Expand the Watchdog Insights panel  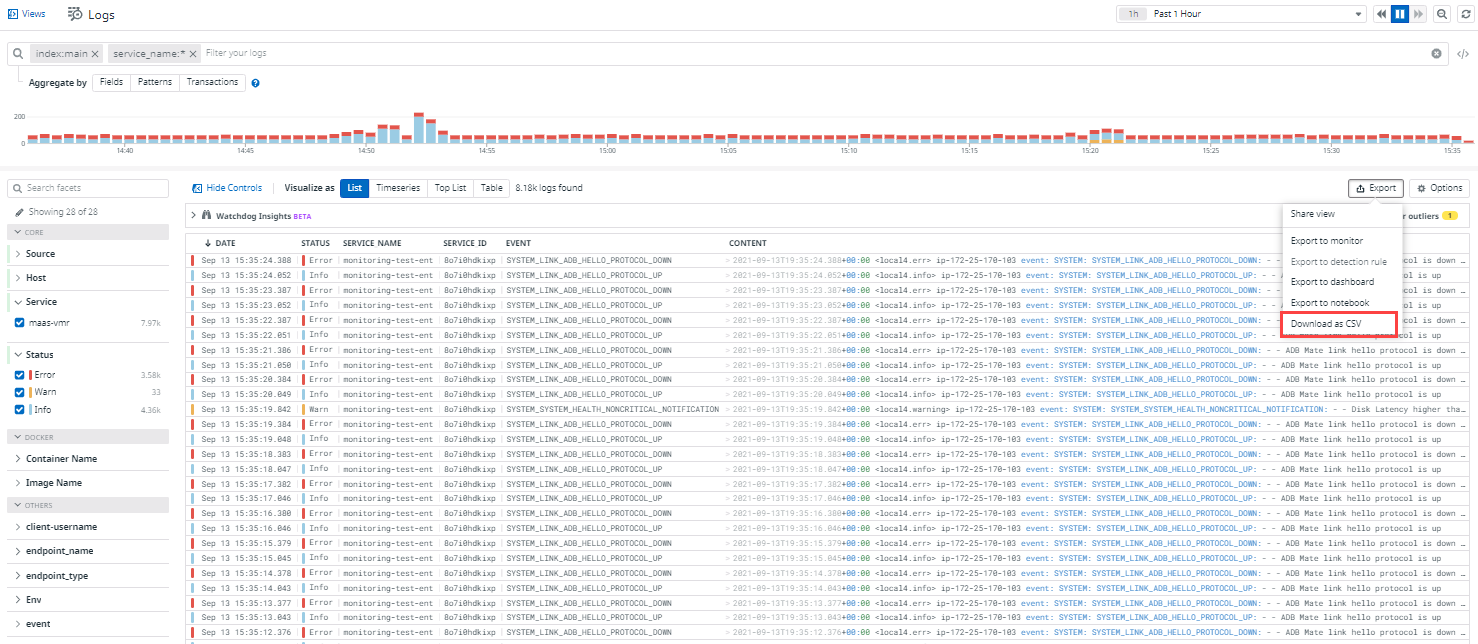point(193,215)
